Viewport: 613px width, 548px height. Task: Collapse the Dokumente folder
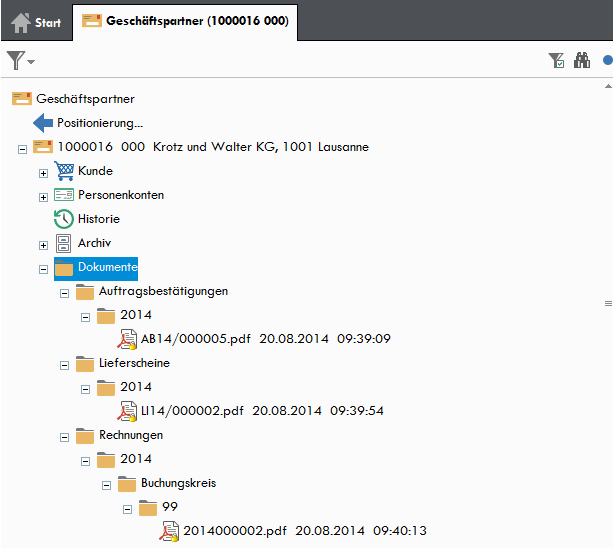pos(43,269)
